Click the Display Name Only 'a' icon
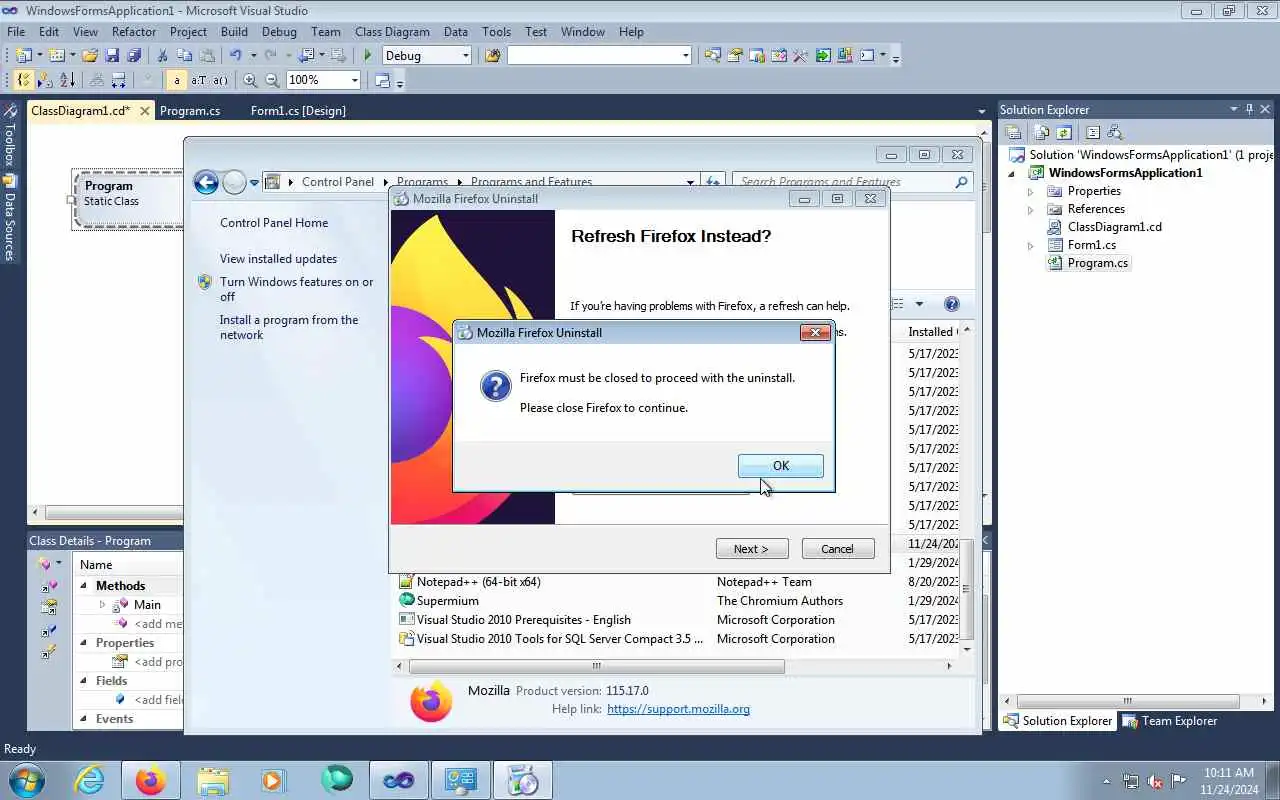Viewport: 1280px width, 800px height. (177, 80)
